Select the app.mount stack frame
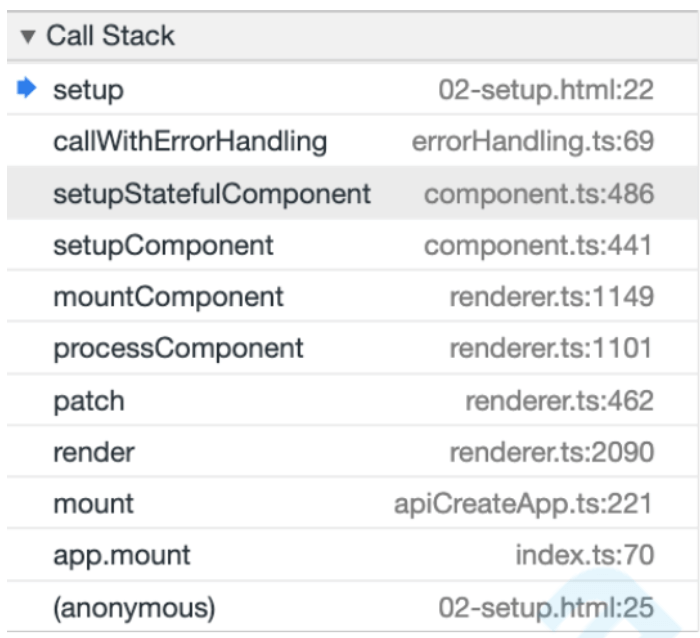 122,555
